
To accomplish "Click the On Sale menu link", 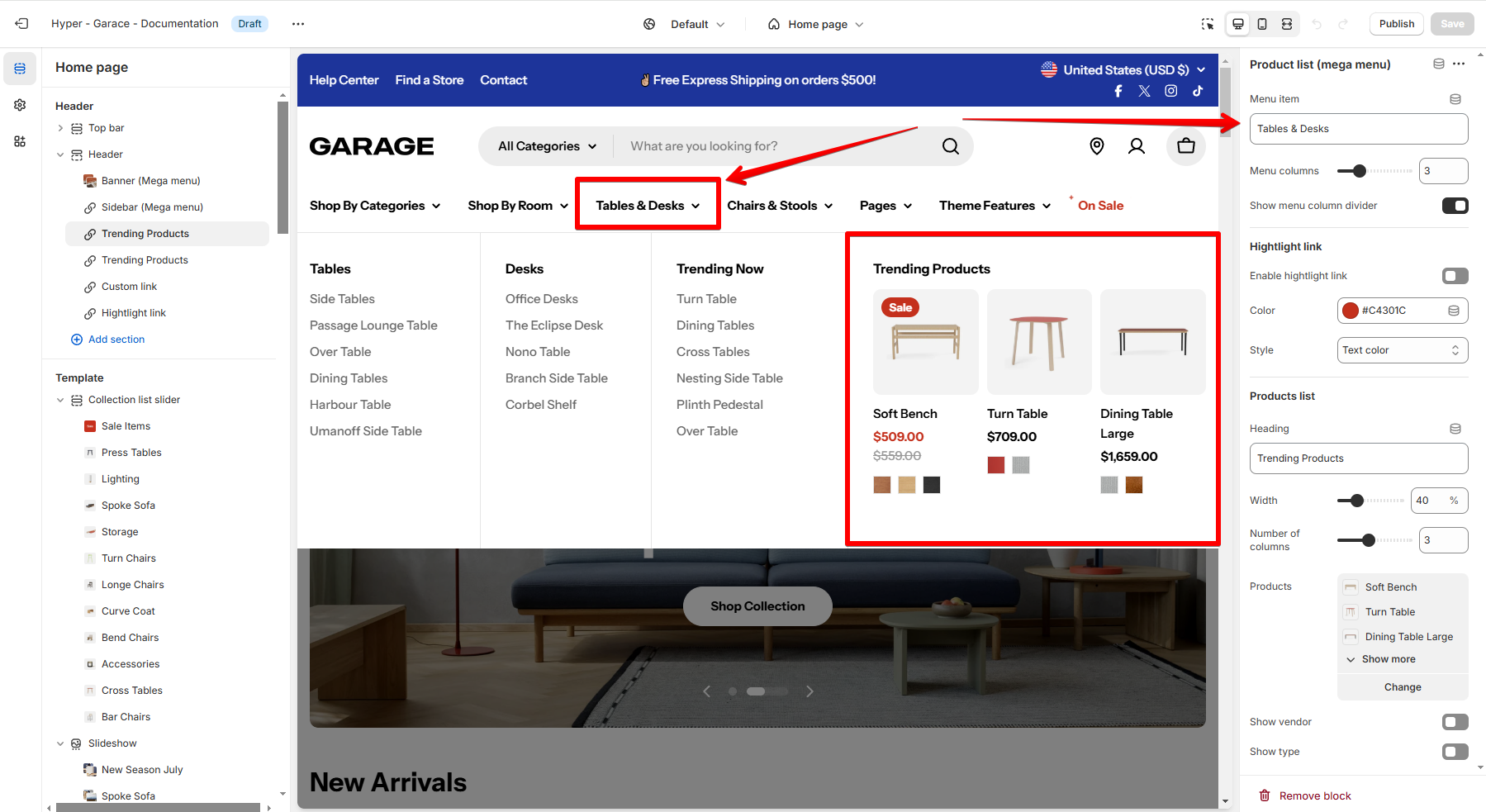I will [1100, 206].
